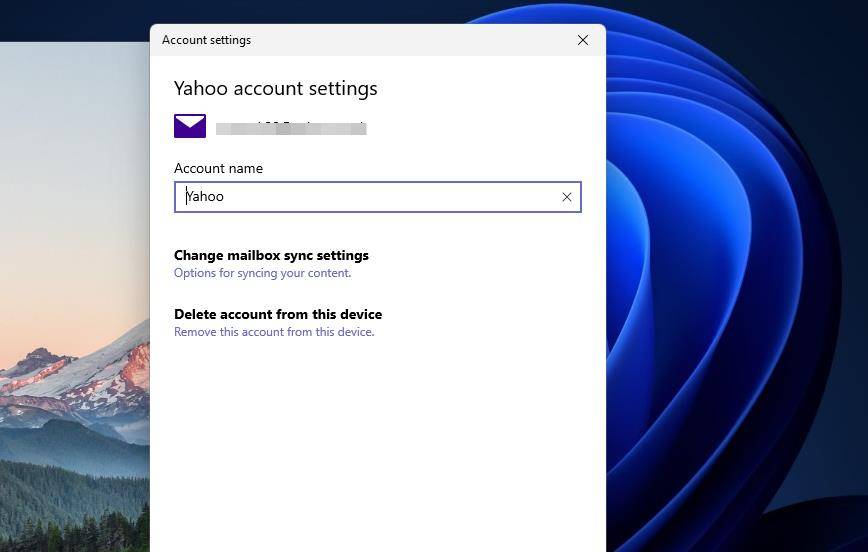The height and width of the screenshot is (552, 868).
Task: Clear the Account name field with X
Action: click(567, 197)
